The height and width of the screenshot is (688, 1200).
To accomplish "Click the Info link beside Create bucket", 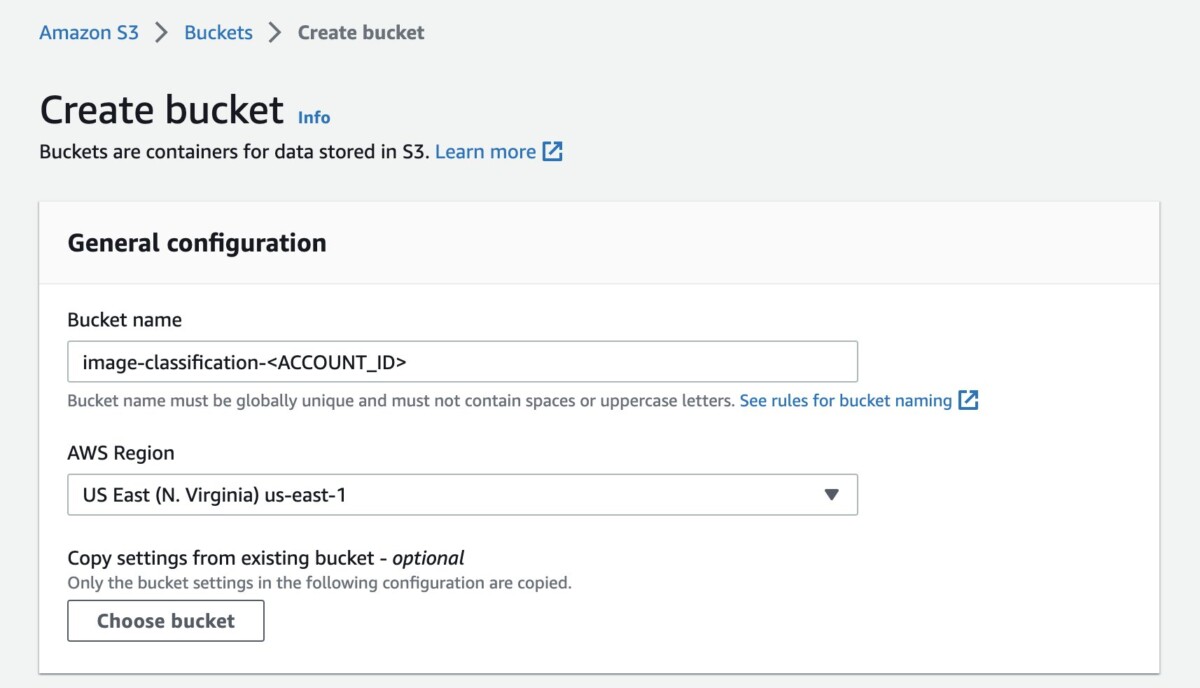I will pyautogui.click(x=314, y=117).
